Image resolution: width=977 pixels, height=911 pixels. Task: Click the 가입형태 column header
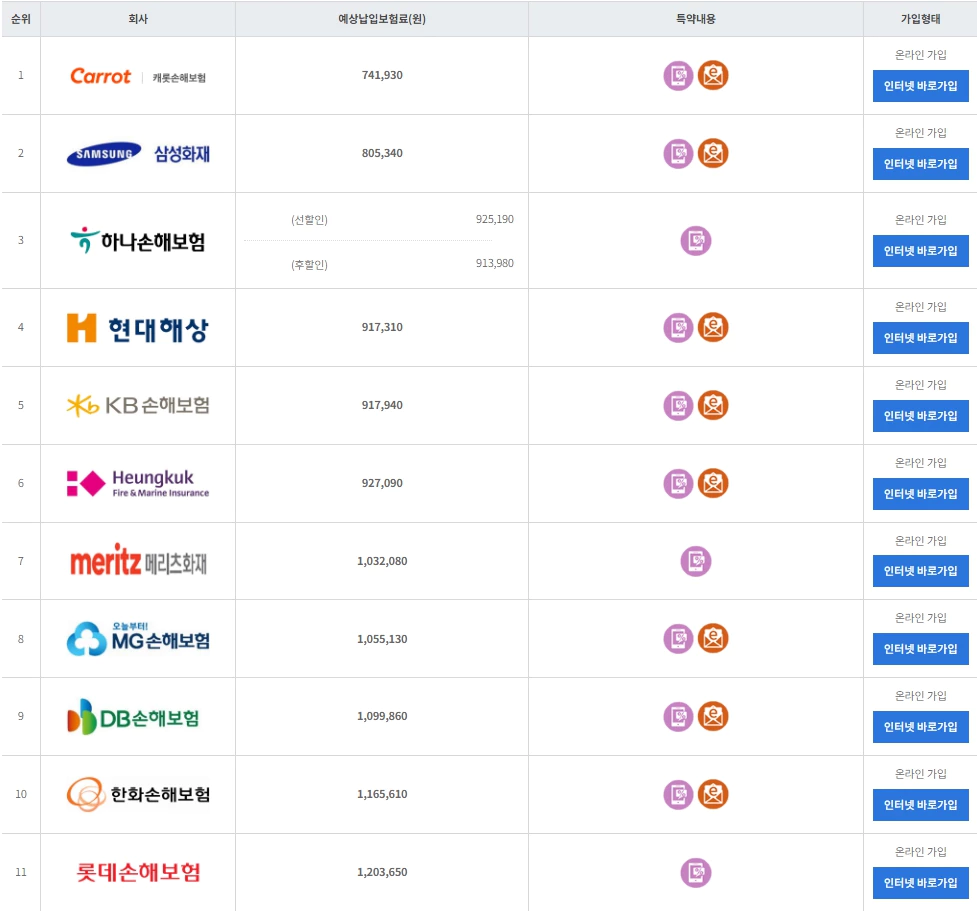click(920, 19)
